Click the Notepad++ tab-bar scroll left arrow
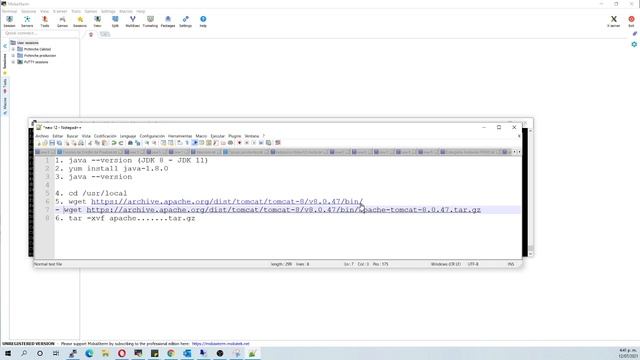 click(x=514, y=152)
